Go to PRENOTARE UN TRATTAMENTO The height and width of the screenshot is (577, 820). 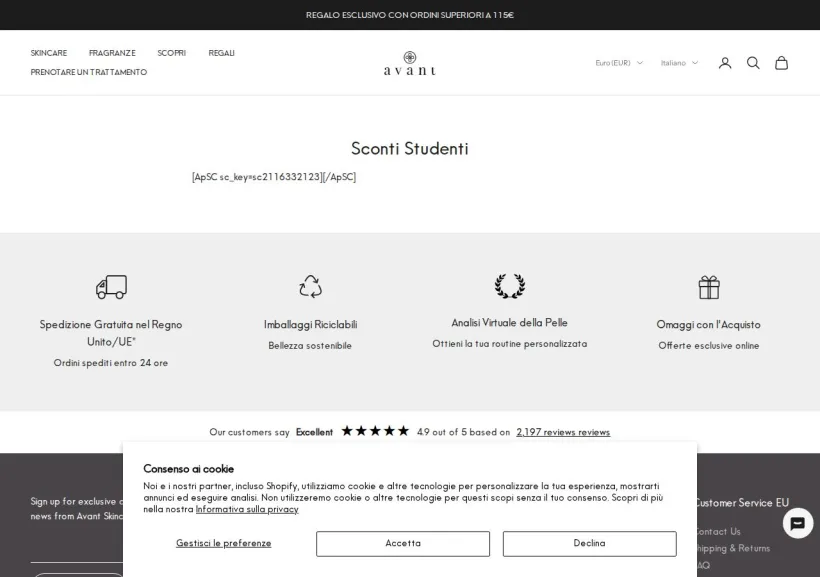(x=88, y=72)
